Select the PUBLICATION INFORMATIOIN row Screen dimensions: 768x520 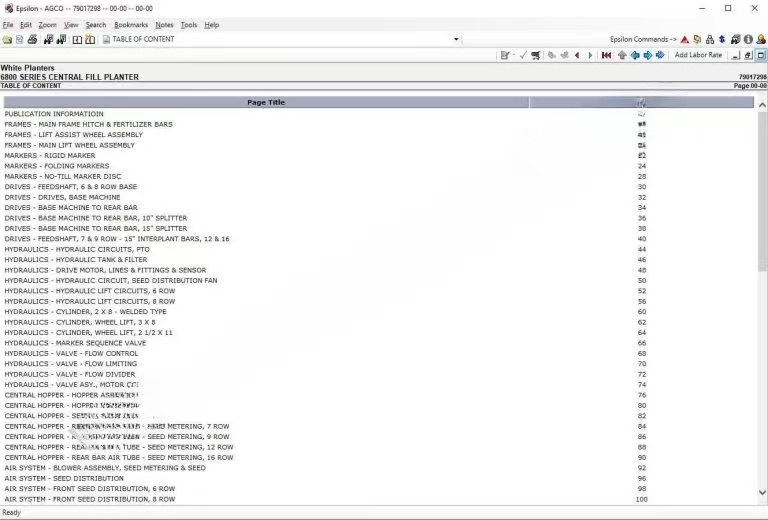378,114
